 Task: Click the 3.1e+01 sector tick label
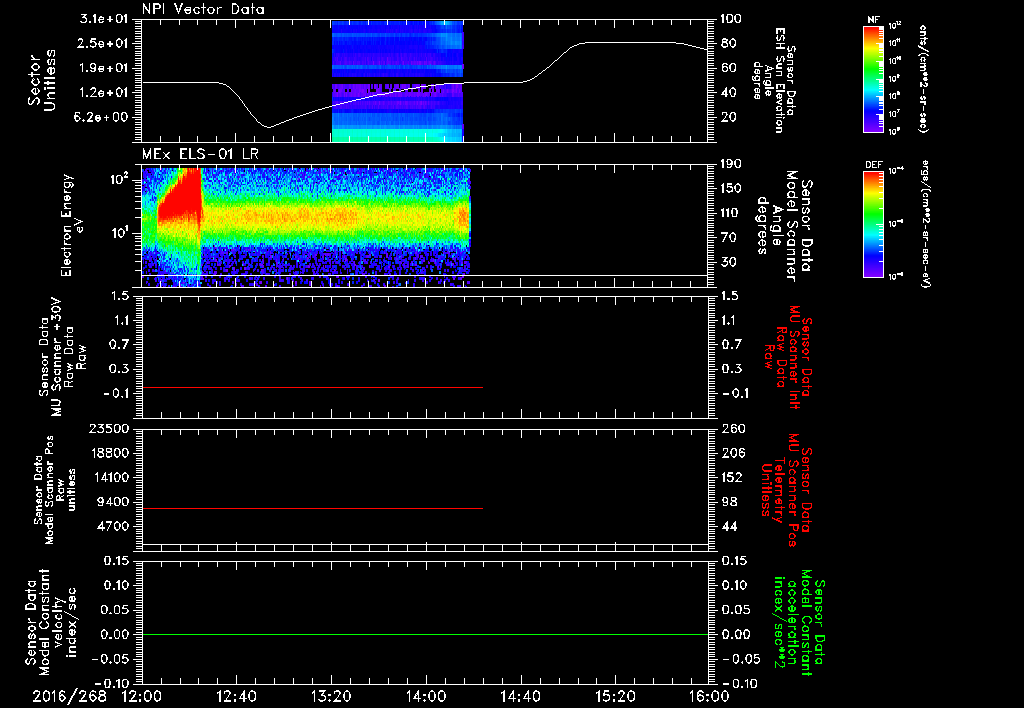click(x=105, y=19)
